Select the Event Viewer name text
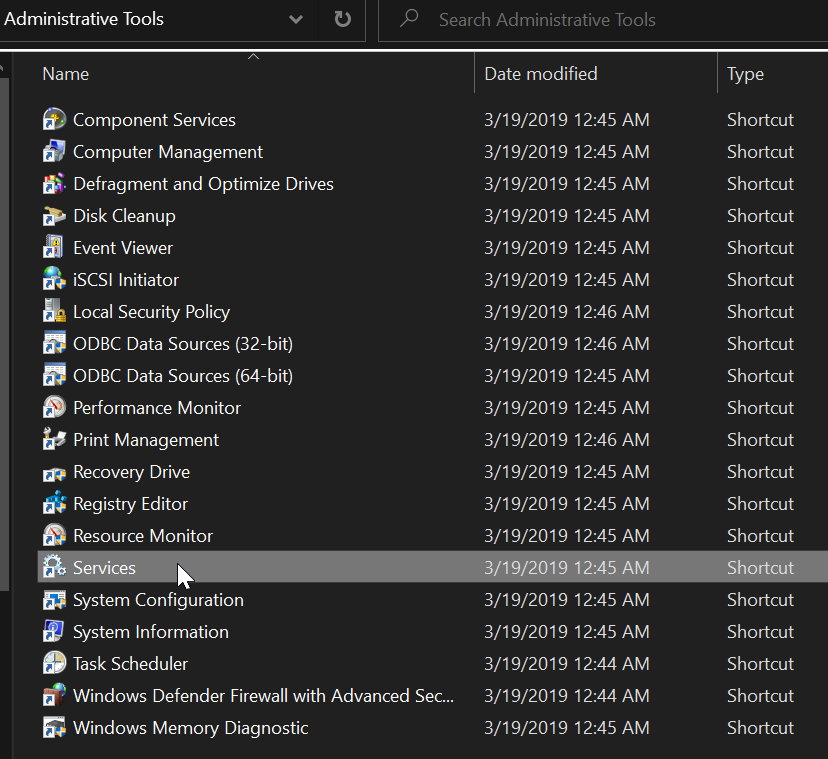Image resolution: width=828 pixels, height=759 pixels. click(x=123, y=248)
